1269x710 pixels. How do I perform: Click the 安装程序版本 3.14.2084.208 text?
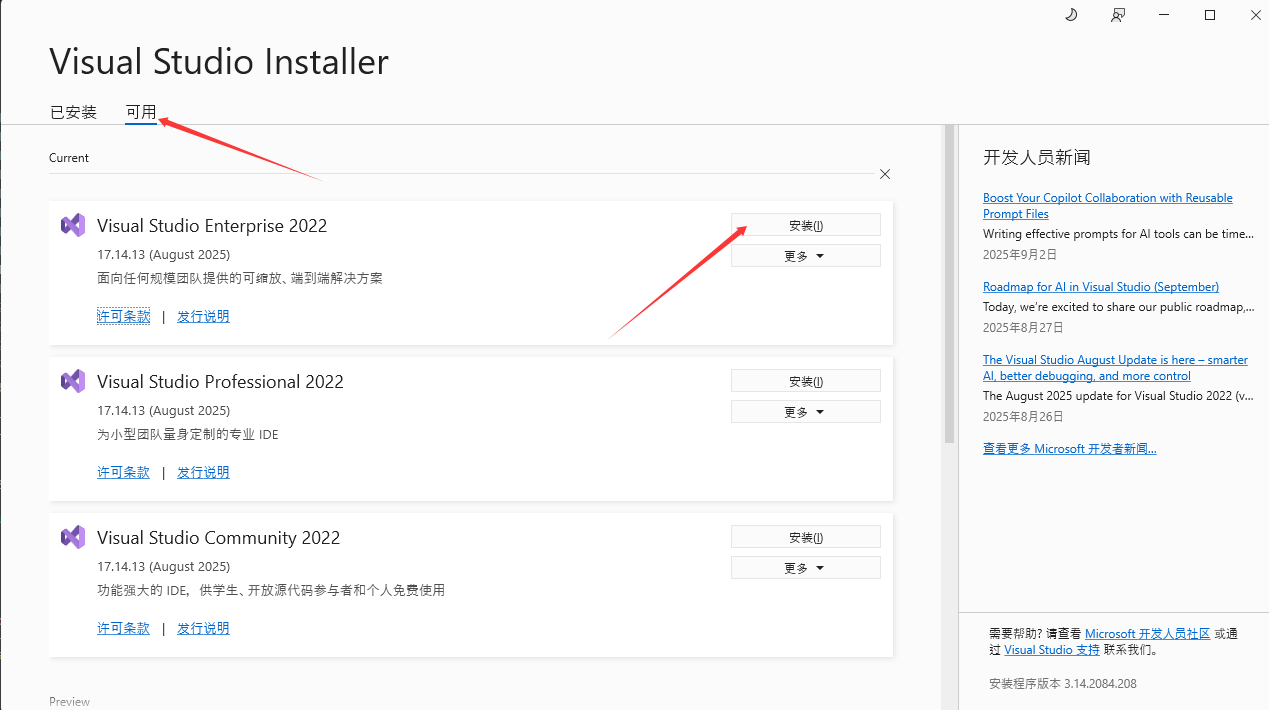tap(1063, 684)
